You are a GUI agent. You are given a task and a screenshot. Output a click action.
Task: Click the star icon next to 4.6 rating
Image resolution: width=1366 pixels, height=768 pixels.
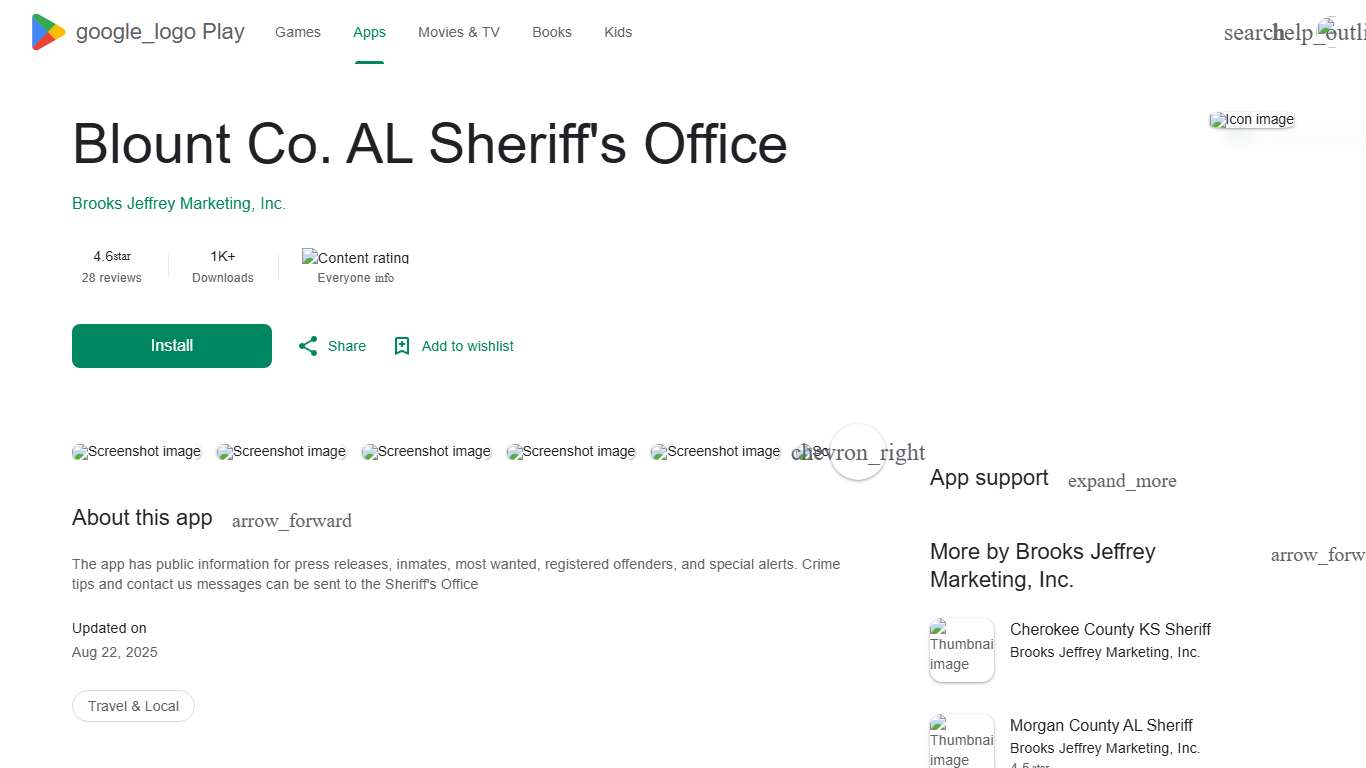click(x=120, y=256)
